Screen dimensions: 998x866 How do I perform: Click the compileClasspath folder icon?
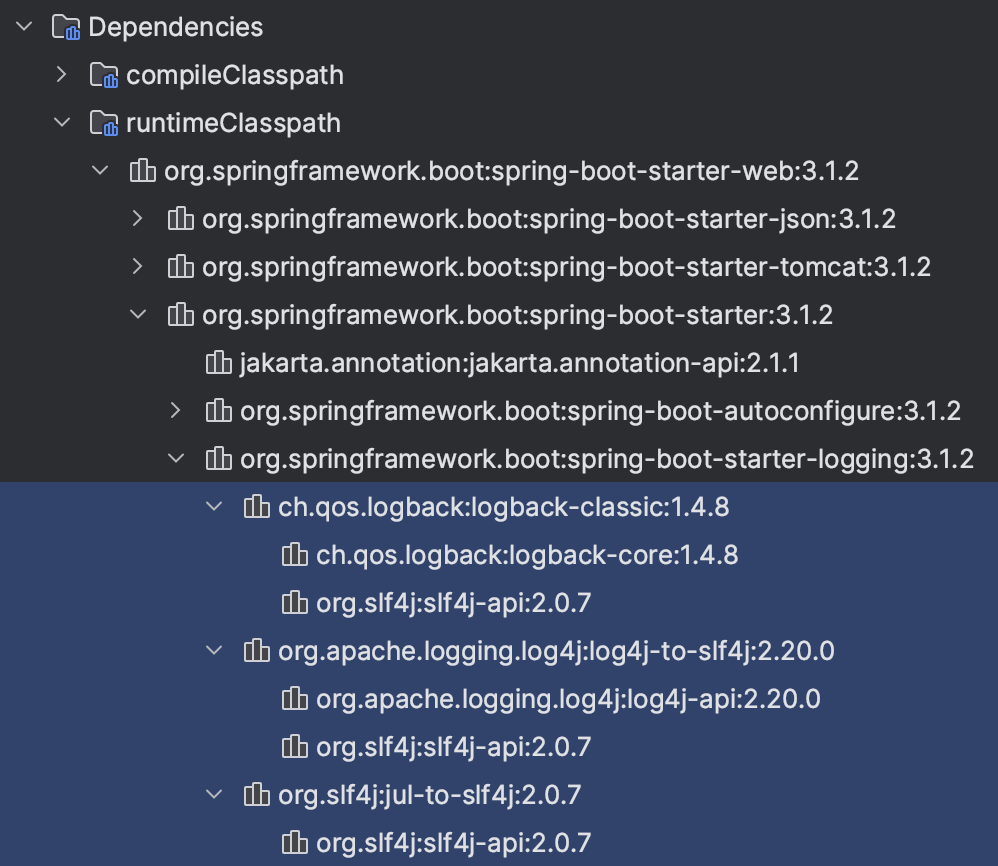tap(103, 75)
